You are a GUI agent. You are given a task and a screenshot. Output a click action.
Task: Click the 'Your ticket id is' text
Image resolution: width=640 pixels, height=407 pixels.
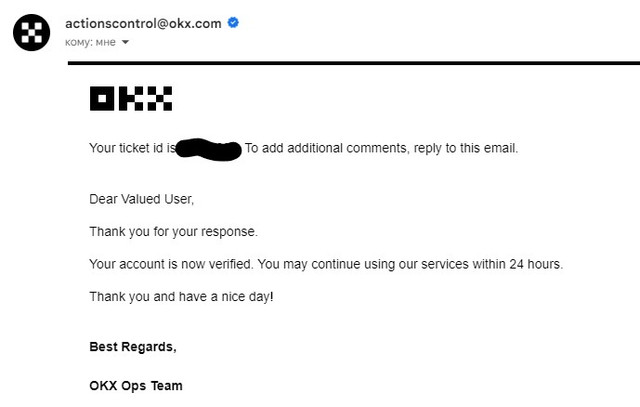click(133, 148)
